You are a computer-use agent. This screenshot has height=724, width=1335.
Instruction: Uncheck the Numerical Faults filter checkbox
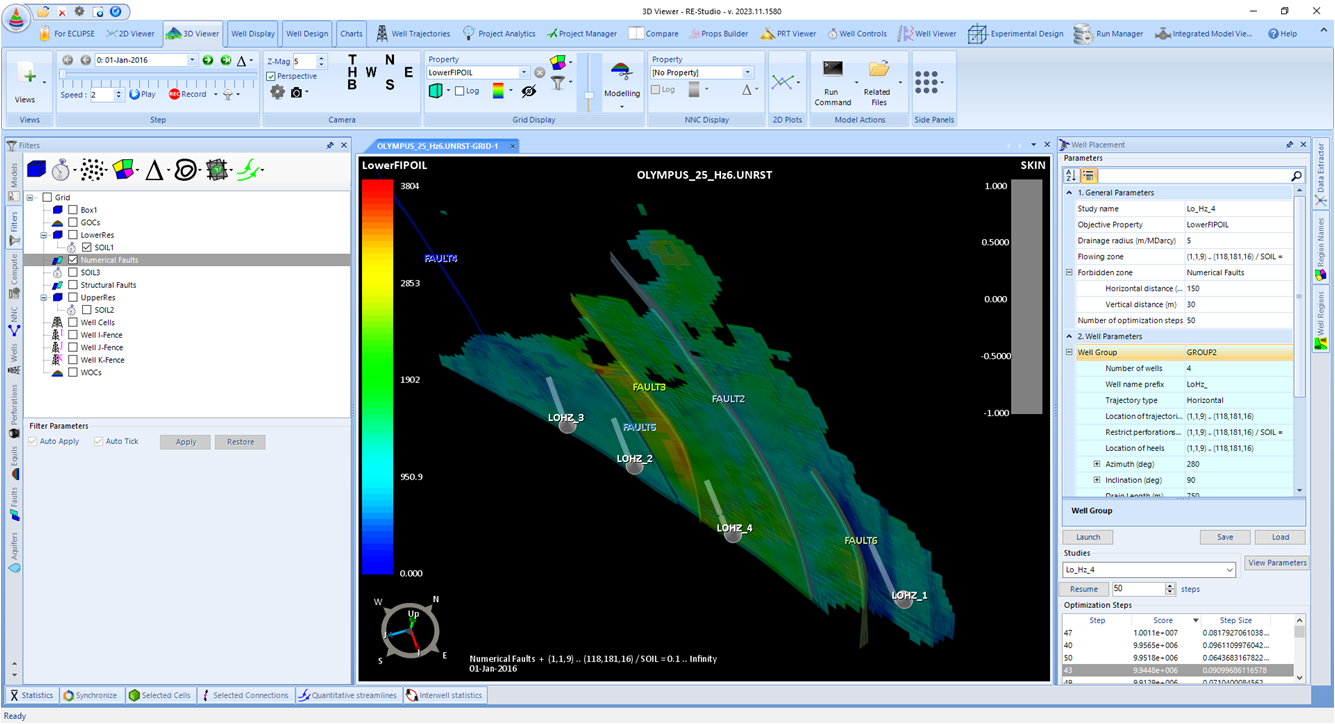tap(73, 260)
